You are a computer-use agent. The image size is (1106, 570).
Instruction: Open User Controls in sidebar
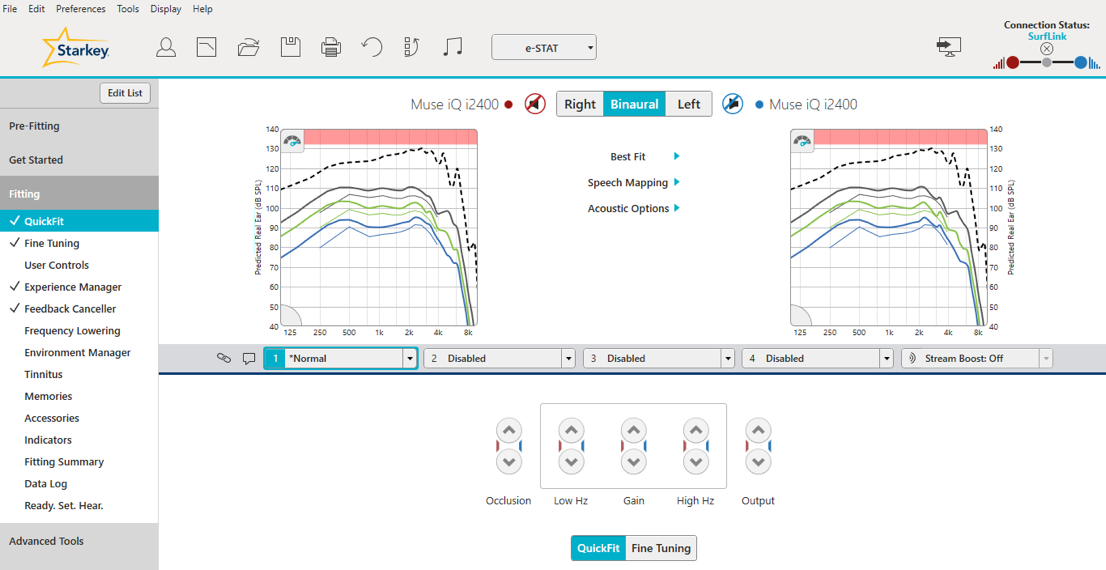pos(79,265)
